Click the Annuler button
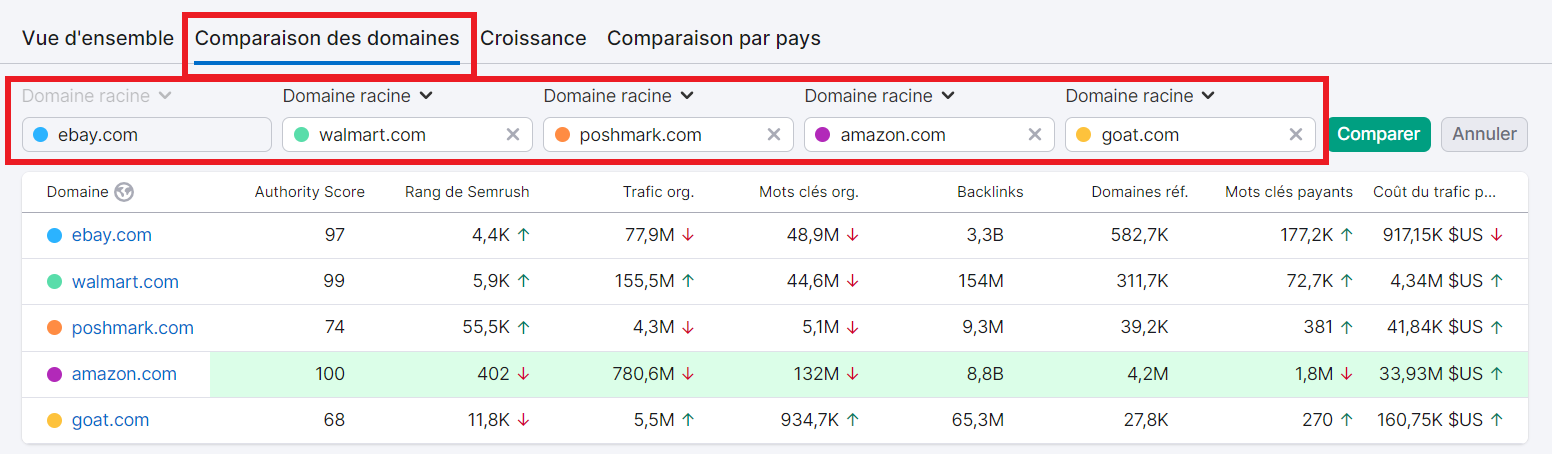 coord(1484,134)
